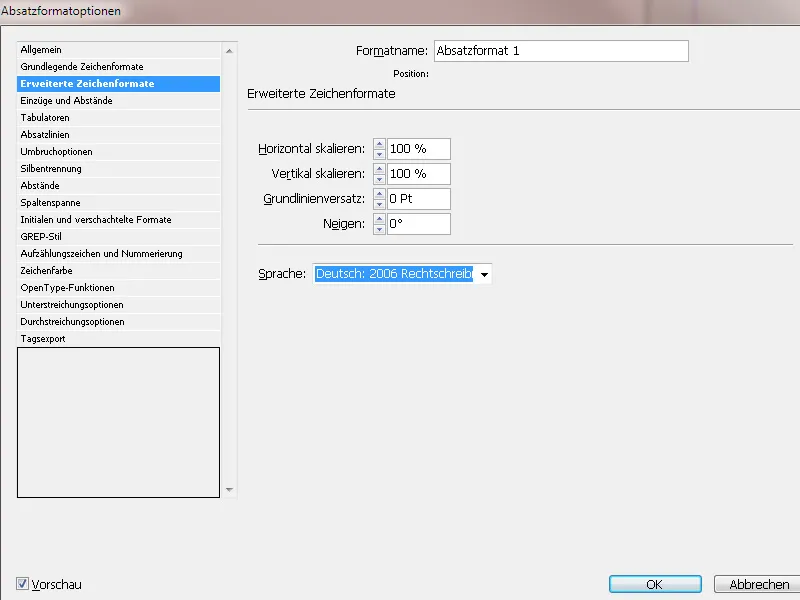
Task: Decrease Grundlinienversatz with down arrow
Action: pos(379,204)
